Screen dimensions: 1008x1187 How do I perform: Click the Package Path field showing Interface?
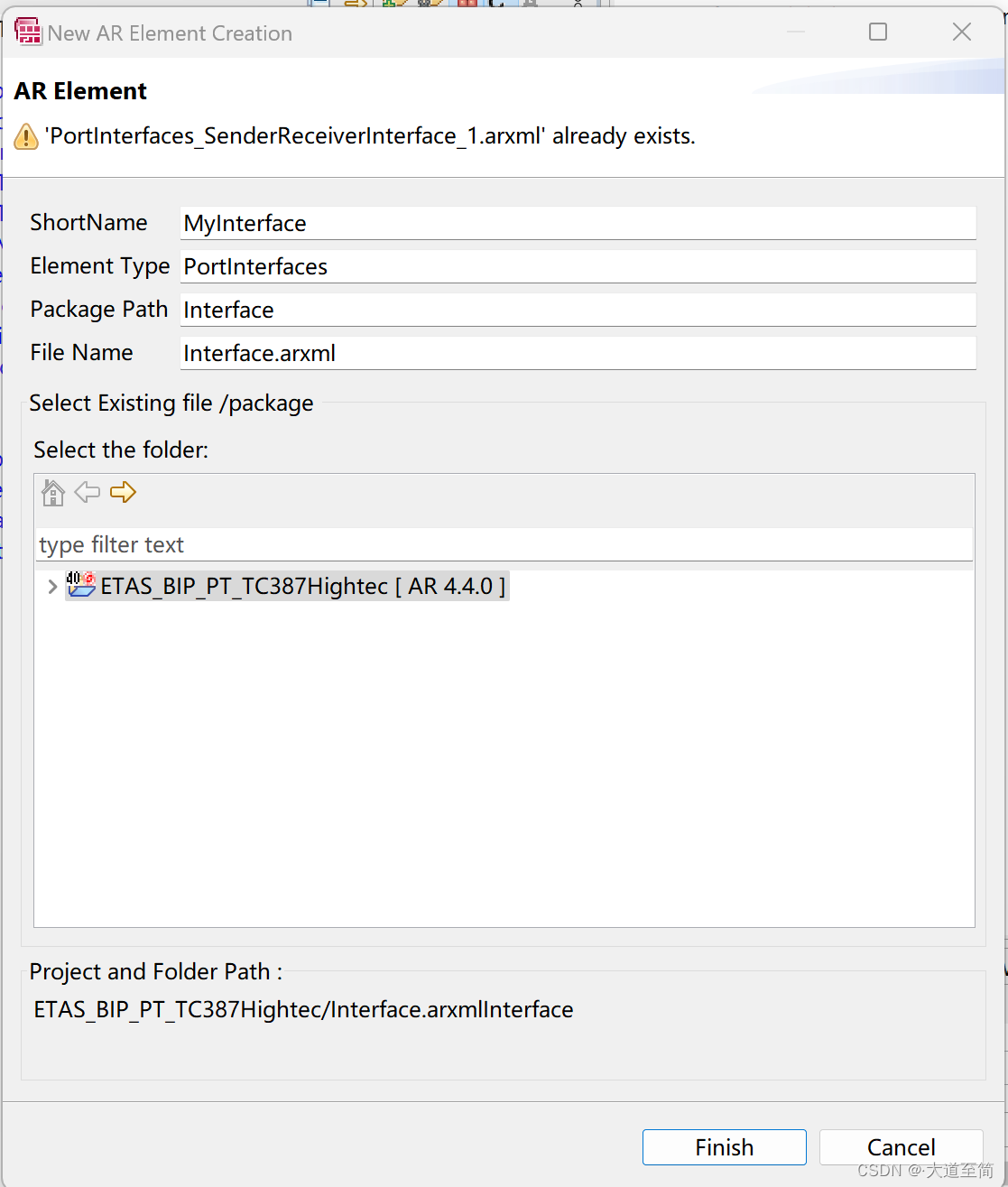(578, 310)
